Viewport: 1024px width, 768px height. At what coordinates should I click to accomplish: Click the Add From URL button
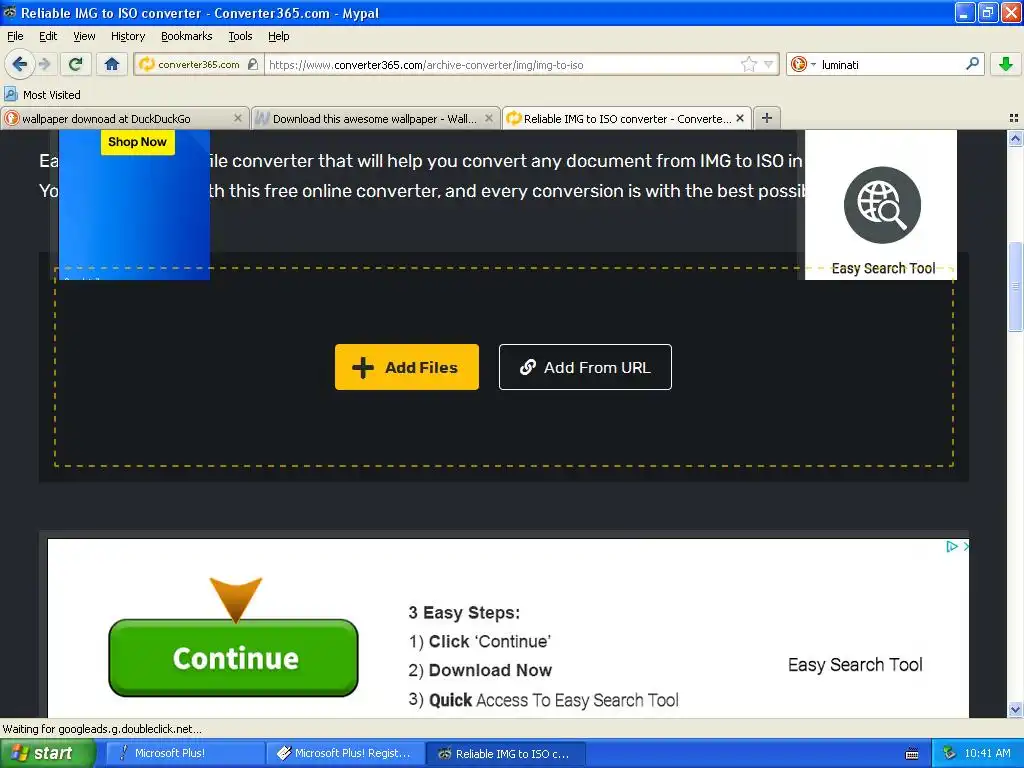tap(585, 367)
